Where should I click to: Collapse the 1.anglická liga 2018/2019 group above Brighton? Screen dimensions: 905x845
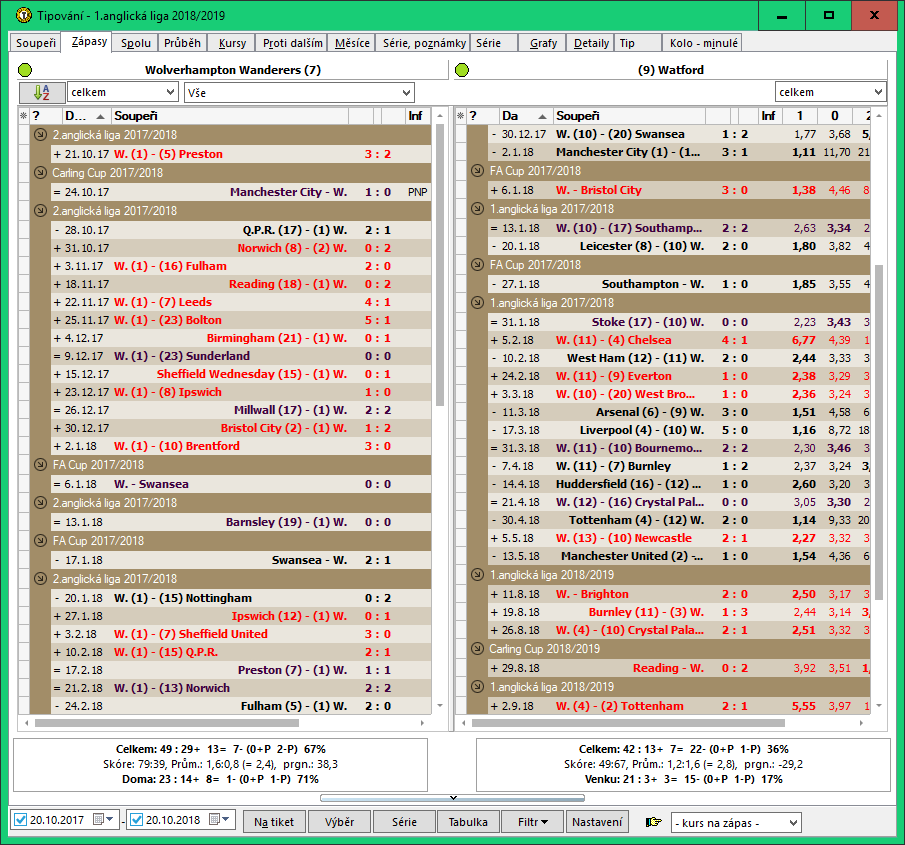coord(477,575)
